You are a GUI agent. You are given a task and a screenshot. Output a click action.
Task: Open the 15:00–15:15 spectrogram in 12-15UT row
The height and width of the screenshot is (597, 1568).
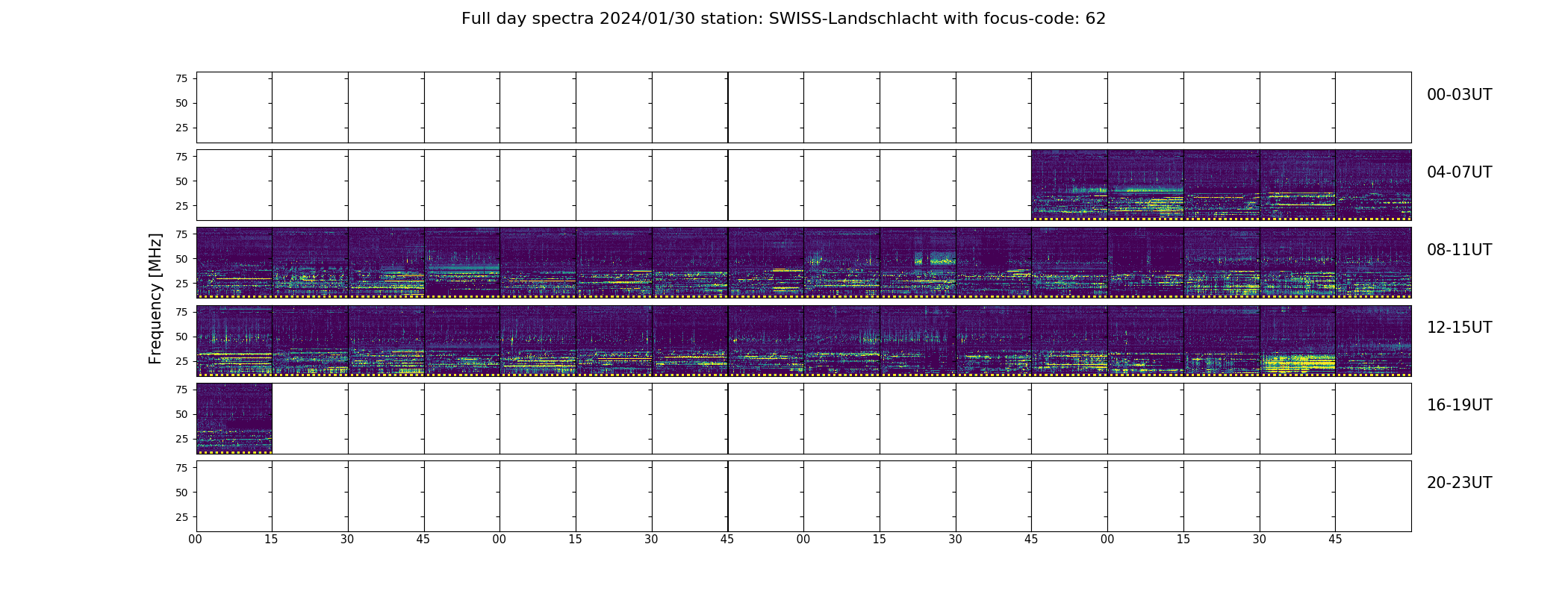(1145, 340)
